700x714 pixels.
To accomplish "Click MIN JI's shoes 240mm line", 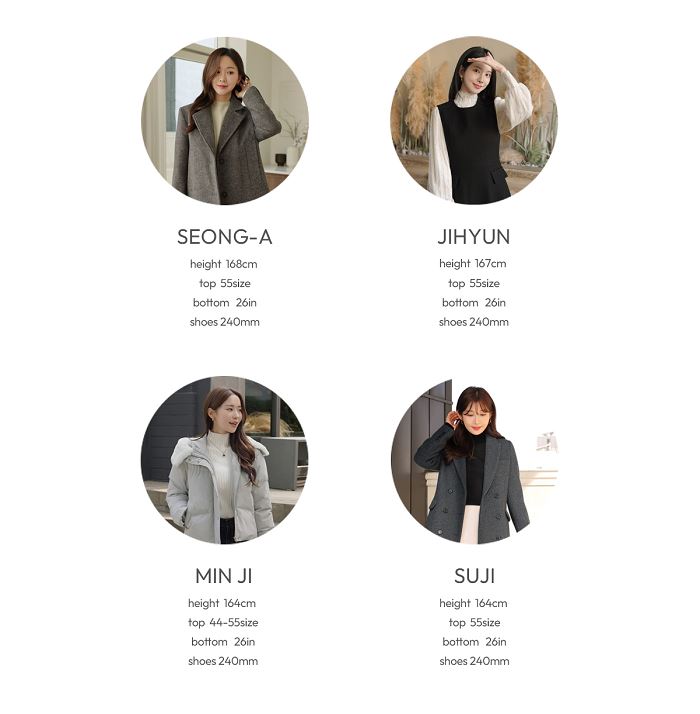I will tap(223, 661).
